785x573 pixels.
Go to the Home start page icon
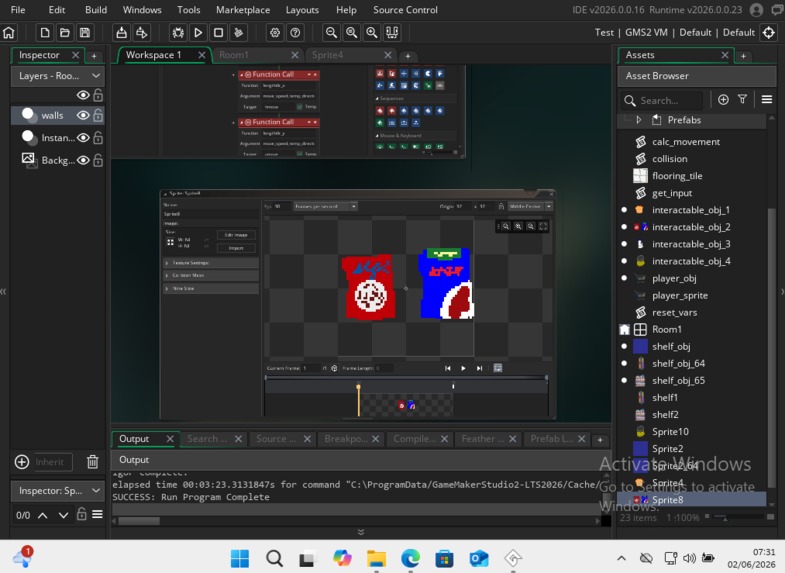pos(9,33)
